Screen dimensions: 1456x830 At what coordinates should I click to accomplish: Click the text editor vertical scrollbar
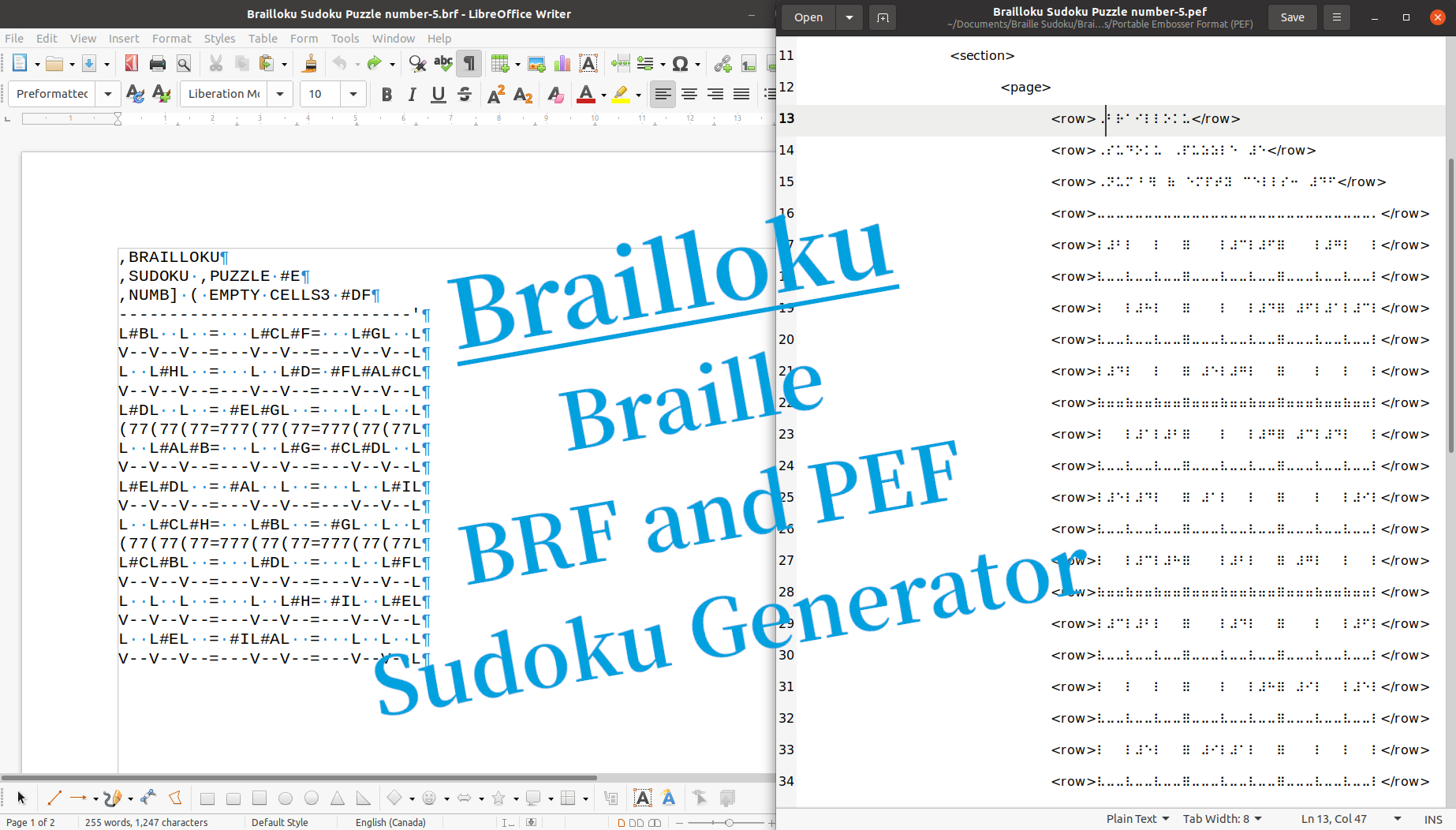(1450, 306)
